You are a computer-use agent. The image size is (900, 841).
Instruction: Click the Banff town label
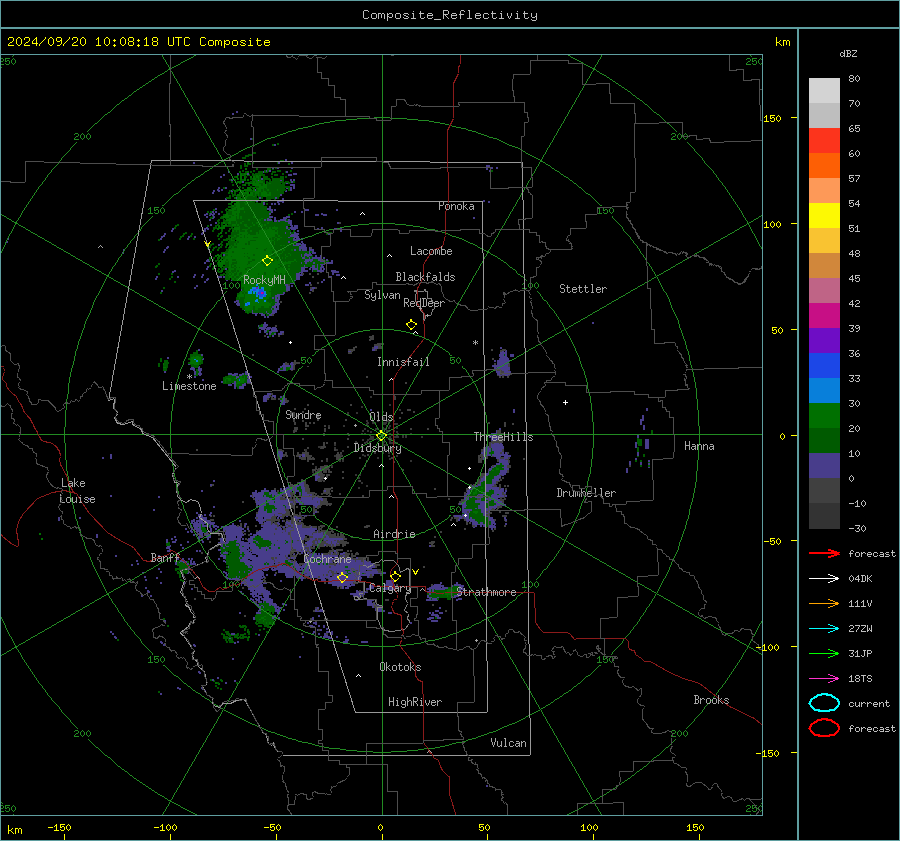pos(165,557)
